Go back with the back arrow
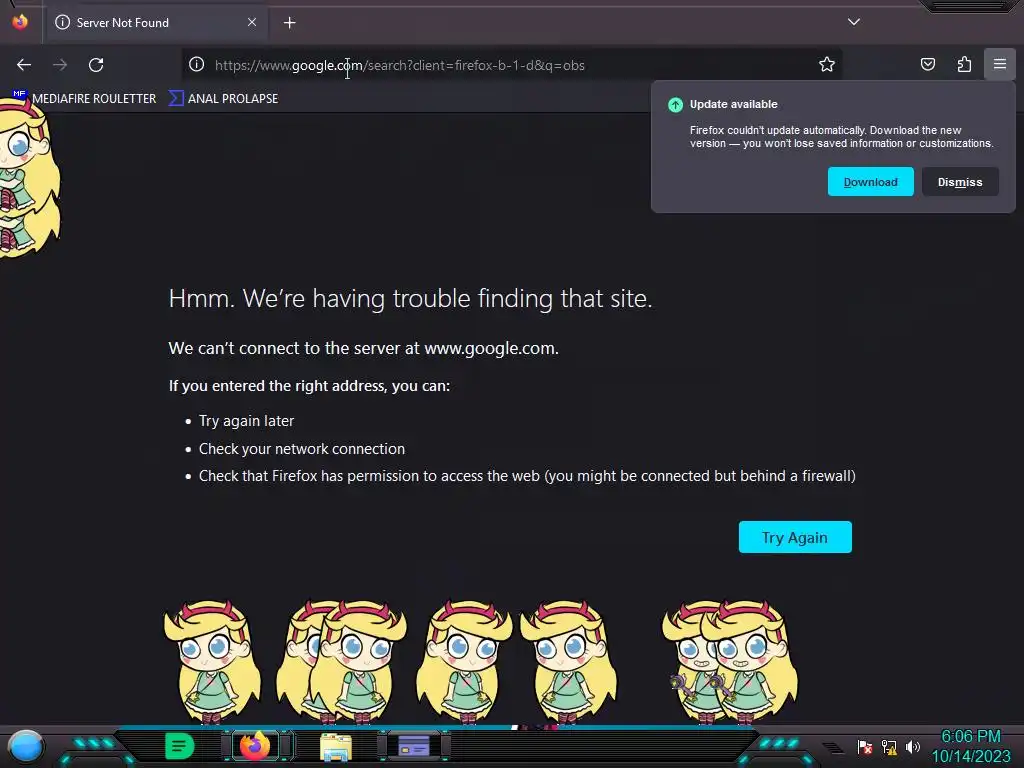 pyautogui.click(x=24, y=65)
